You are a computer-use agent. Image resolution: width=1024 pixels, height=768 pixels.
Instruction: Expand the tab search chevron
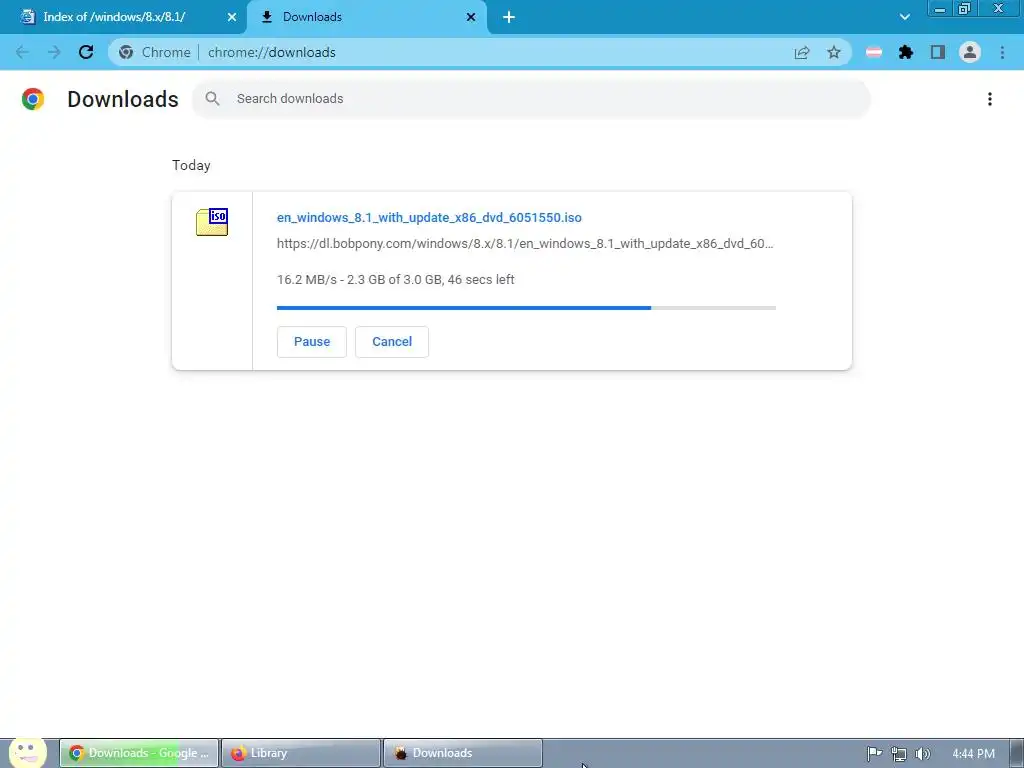[x=904, y=17]
